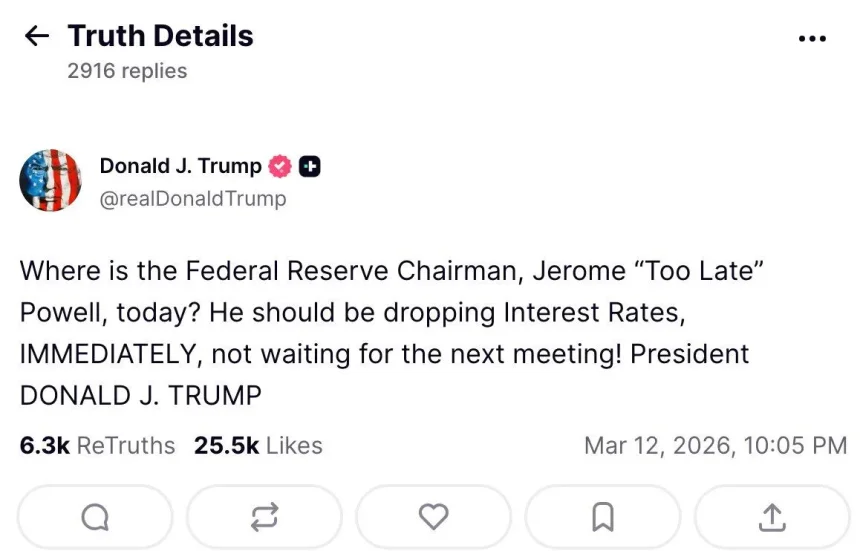Open the three-dot more options menu

(812, 39)
